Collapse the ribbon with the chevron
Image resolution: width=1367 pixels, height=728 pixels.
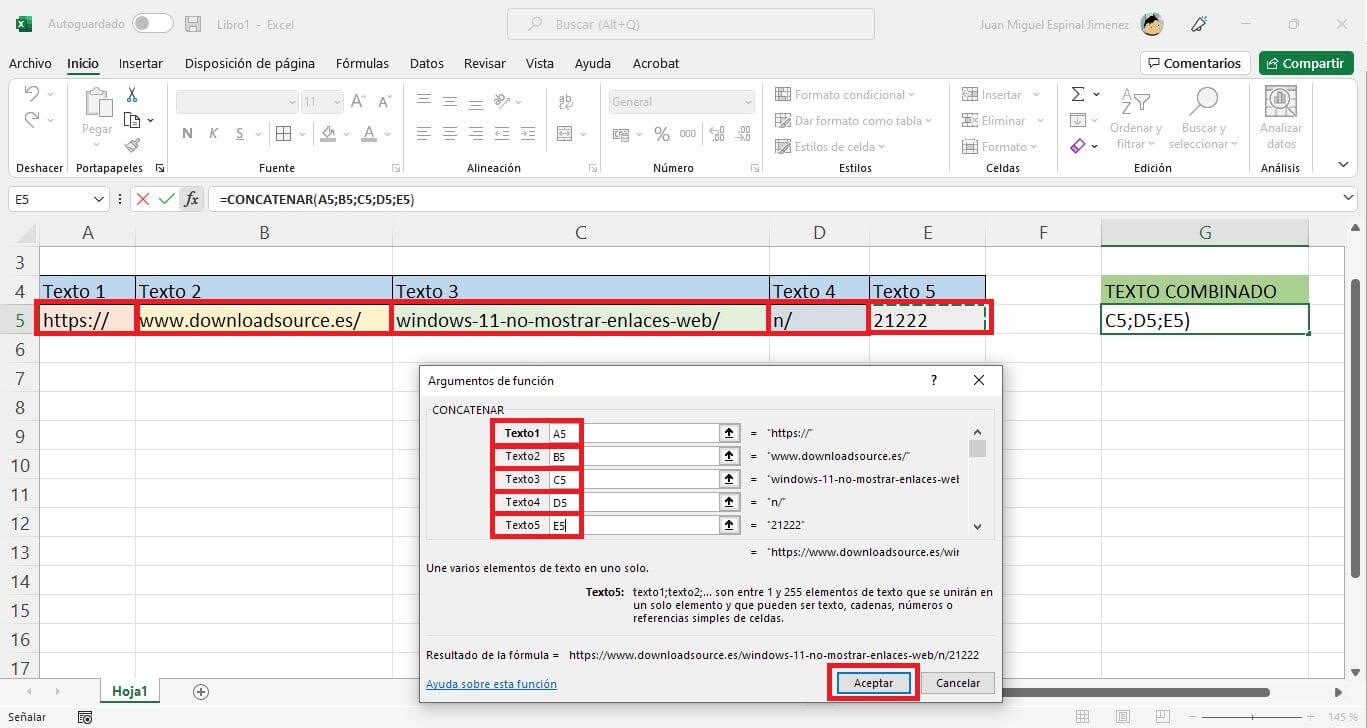[x=1343, y=165]
